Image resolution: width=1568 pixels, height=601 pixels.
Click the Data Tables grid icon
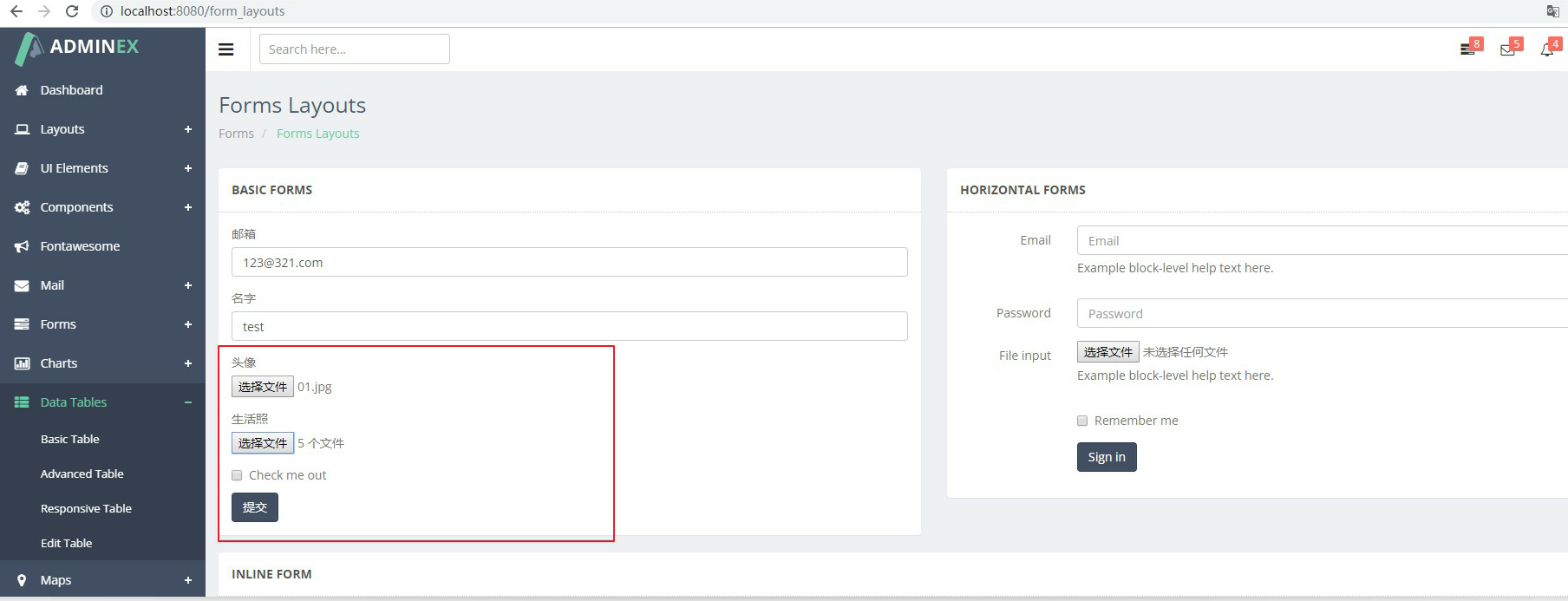coord(22,402)
